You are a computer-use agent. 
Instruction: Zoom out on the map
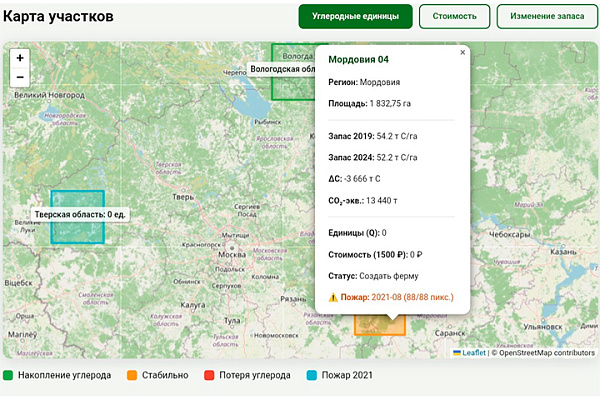point(20,77)
